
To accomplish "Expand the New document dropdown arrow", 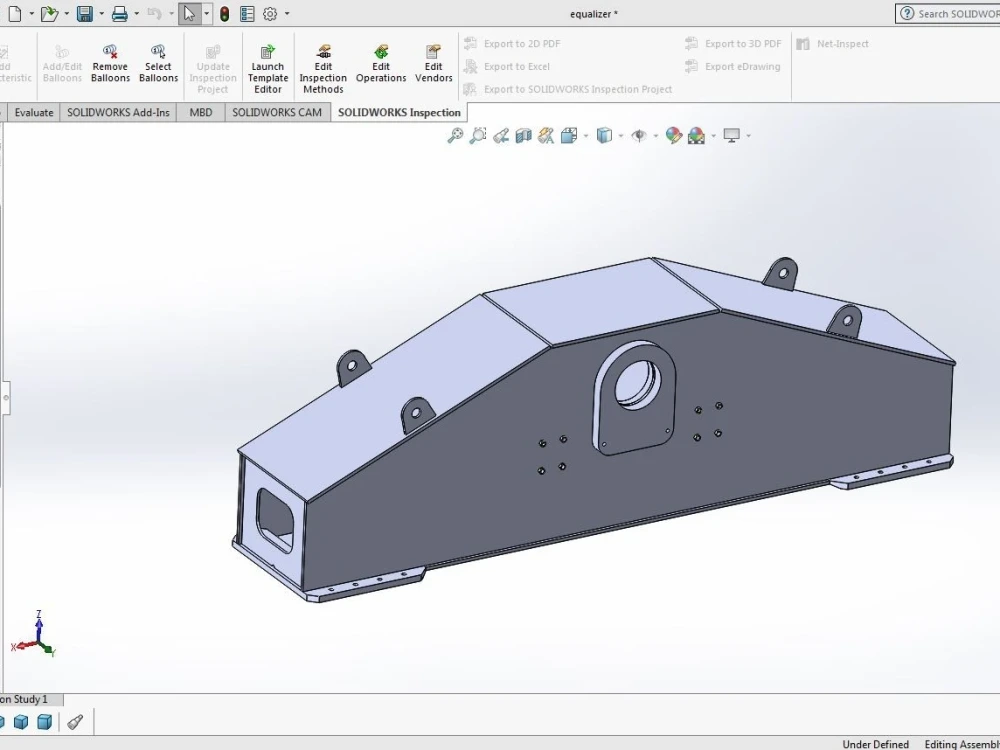I will [x=31, y=13].
